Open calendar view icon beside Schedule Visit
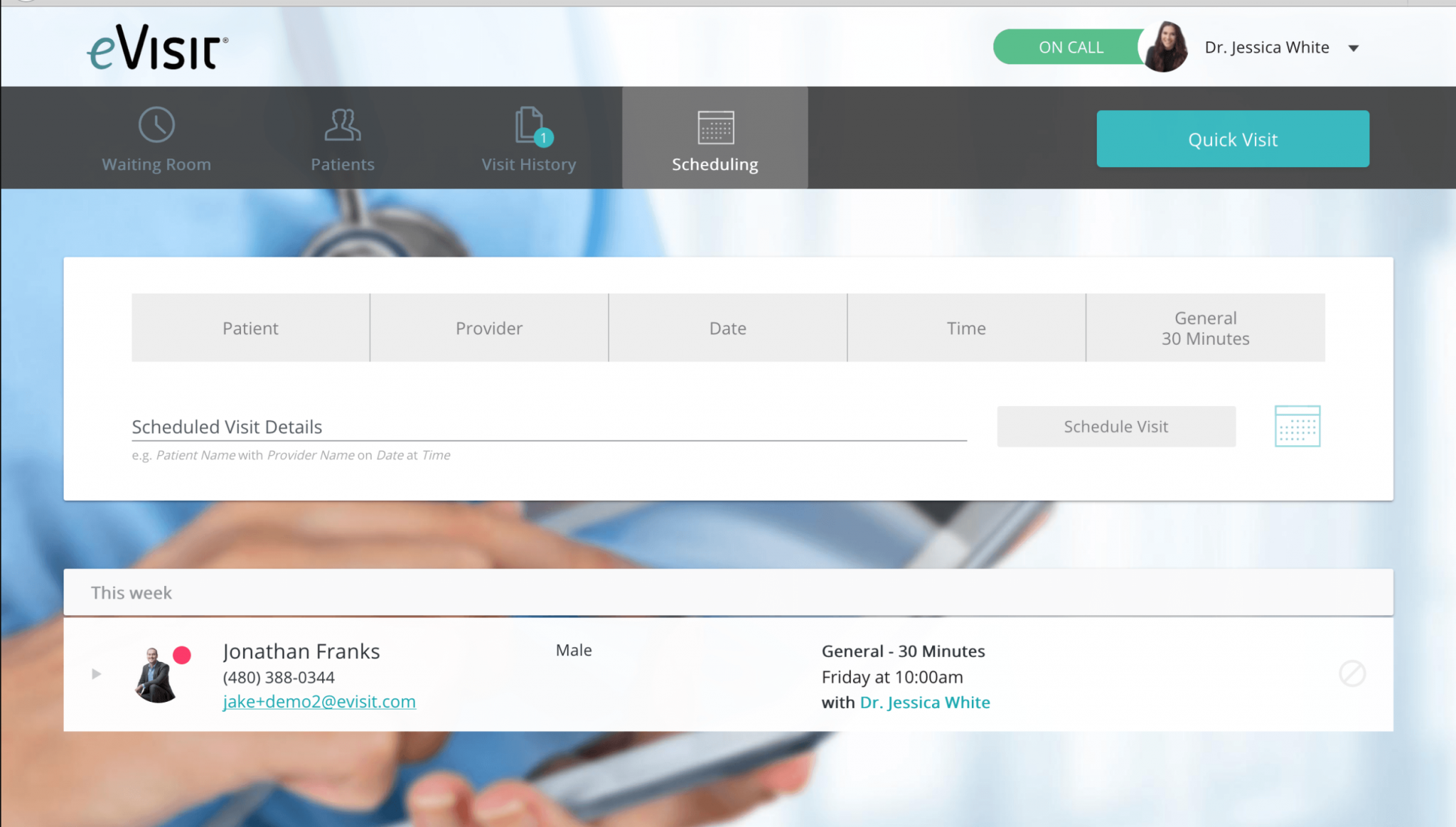This screenshot has height=827, width=1456. [1297, 426]
